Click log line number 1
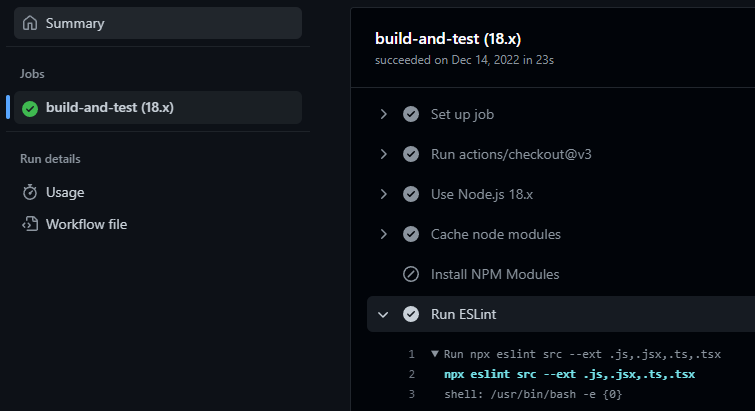 [412, 354]
